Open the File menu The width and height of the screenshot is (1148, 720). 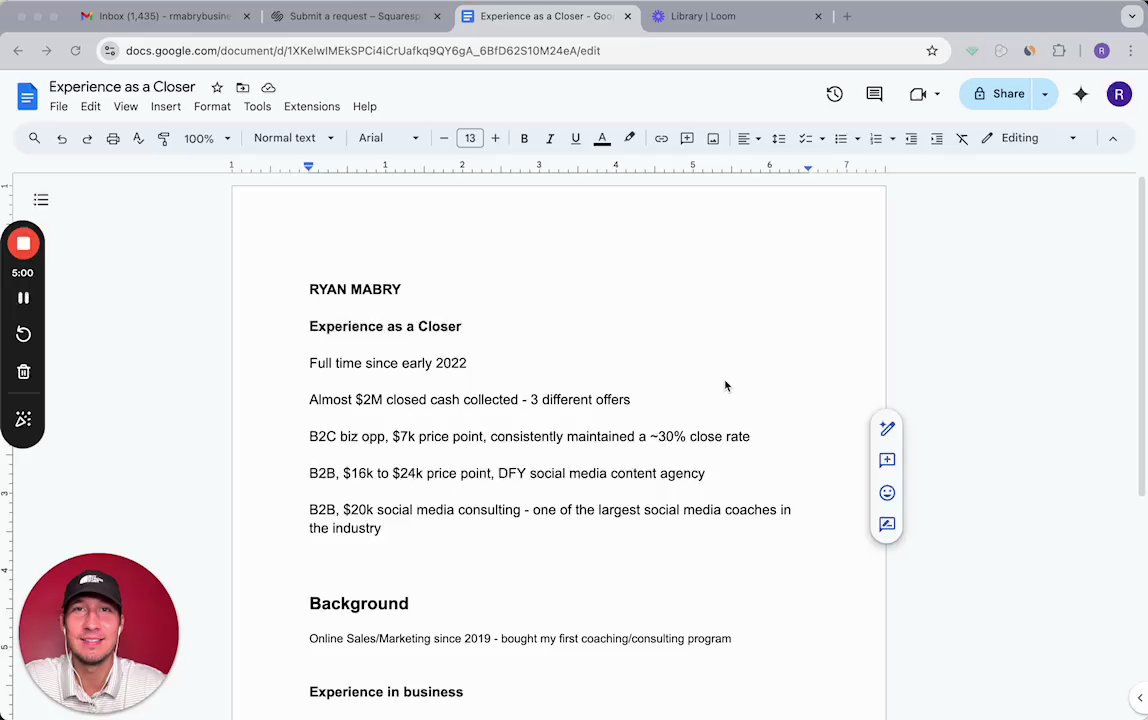point(59,106)
